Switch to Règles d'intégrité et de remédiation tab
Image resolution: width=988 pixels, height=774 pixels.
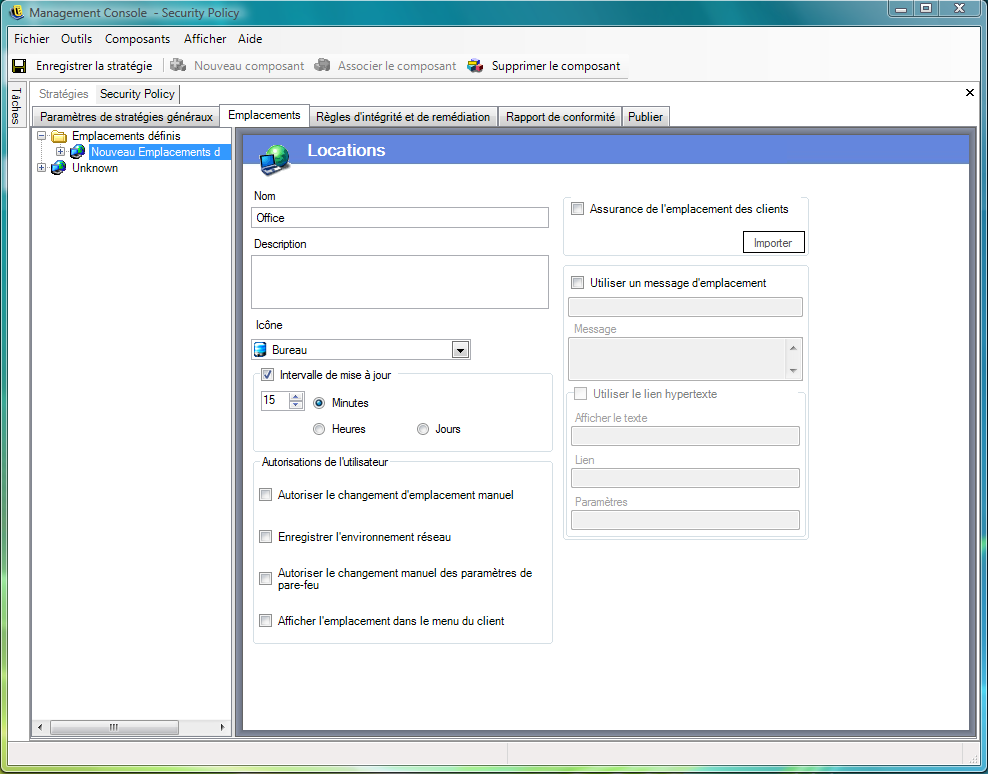pos(403,117)
